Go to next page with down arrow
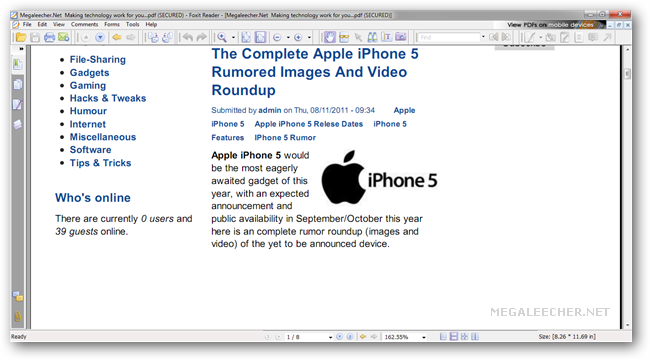This screenshot has width=650, height=360. pyautogui.click(x=100, y=37)
